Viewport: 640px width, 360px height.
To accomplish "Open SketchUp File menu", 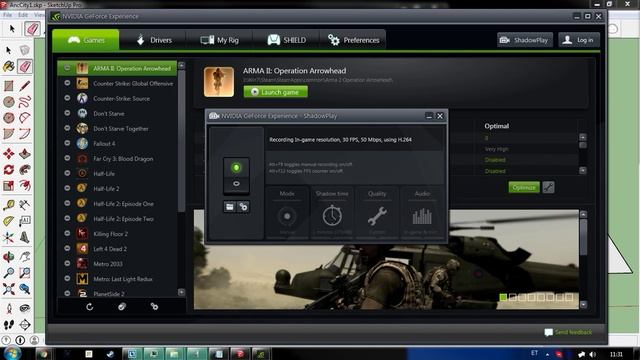I will (7, 15).
